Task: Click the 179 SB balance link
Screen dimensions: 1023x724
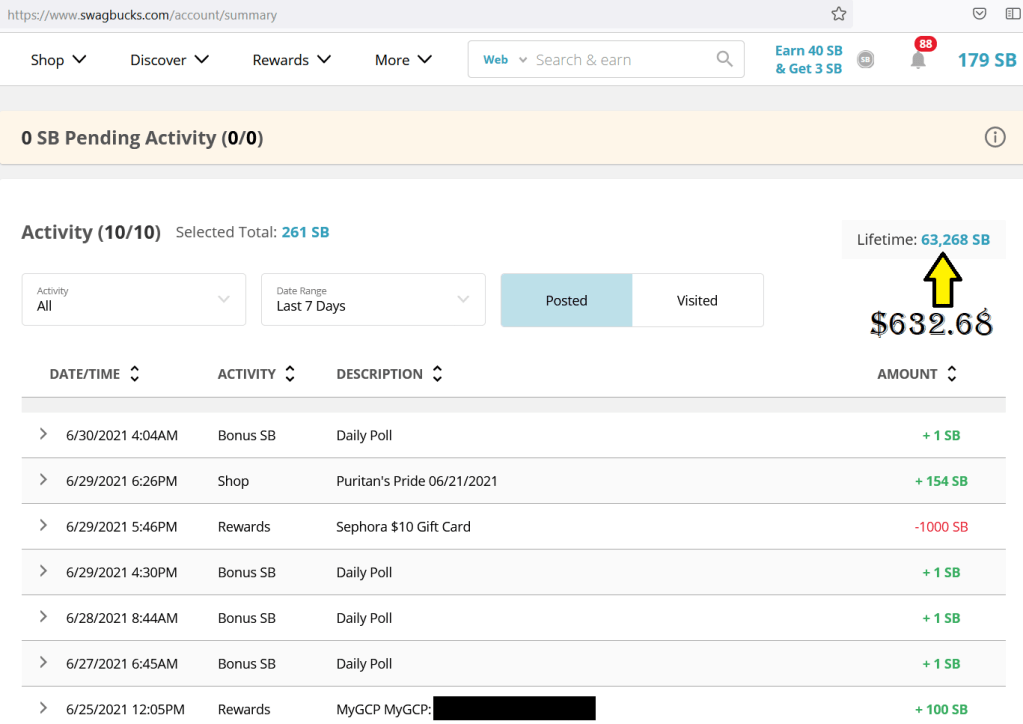Action: [986, 60]
